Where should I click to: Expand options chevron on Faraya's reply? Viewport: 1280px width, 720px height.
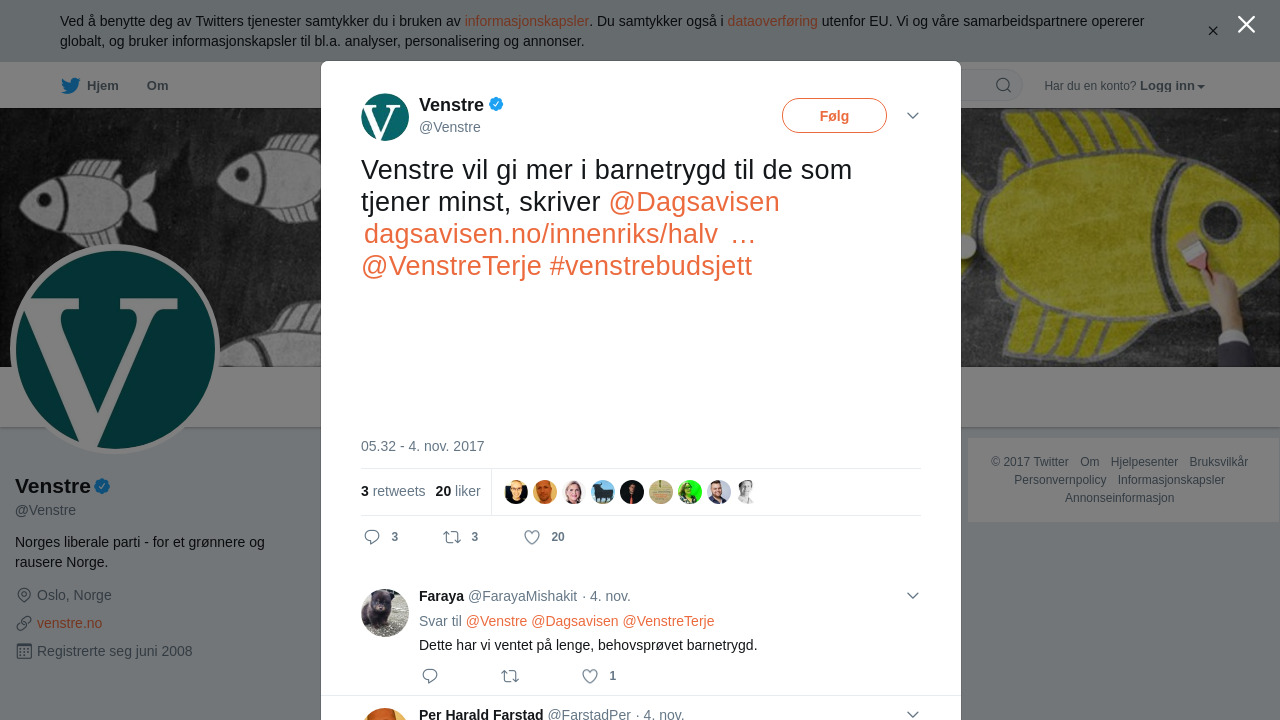point(913,596)
